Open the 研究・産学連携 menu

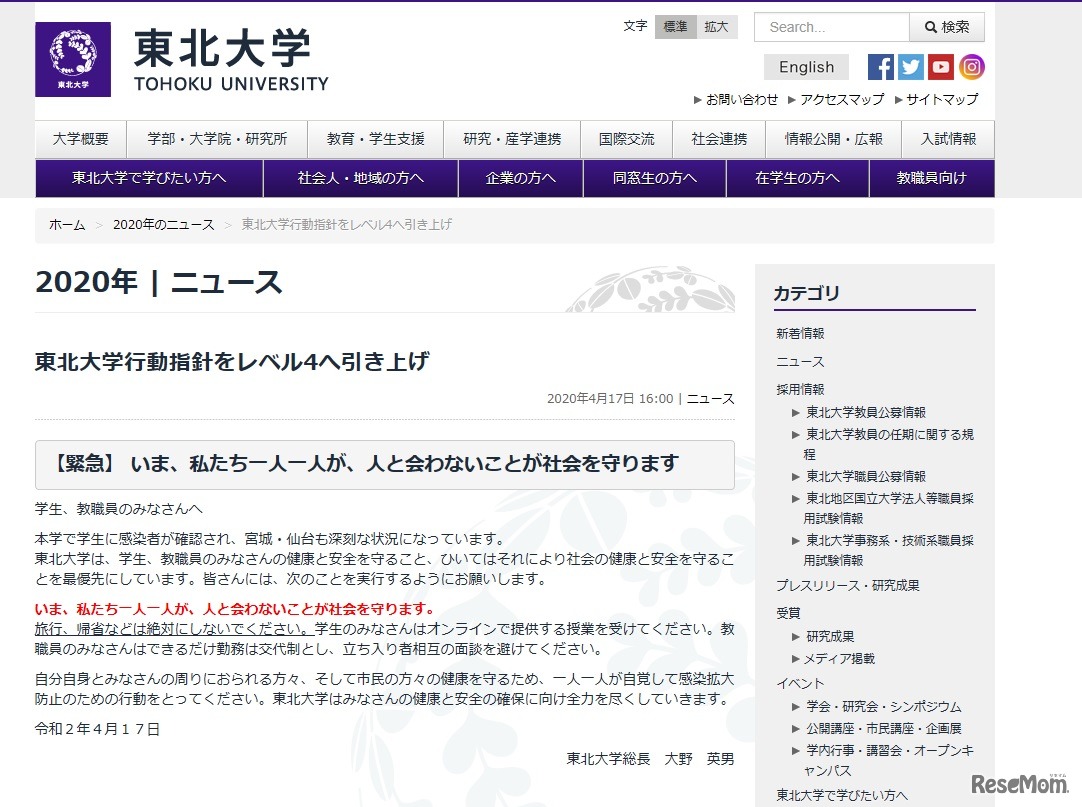(512, 139)
